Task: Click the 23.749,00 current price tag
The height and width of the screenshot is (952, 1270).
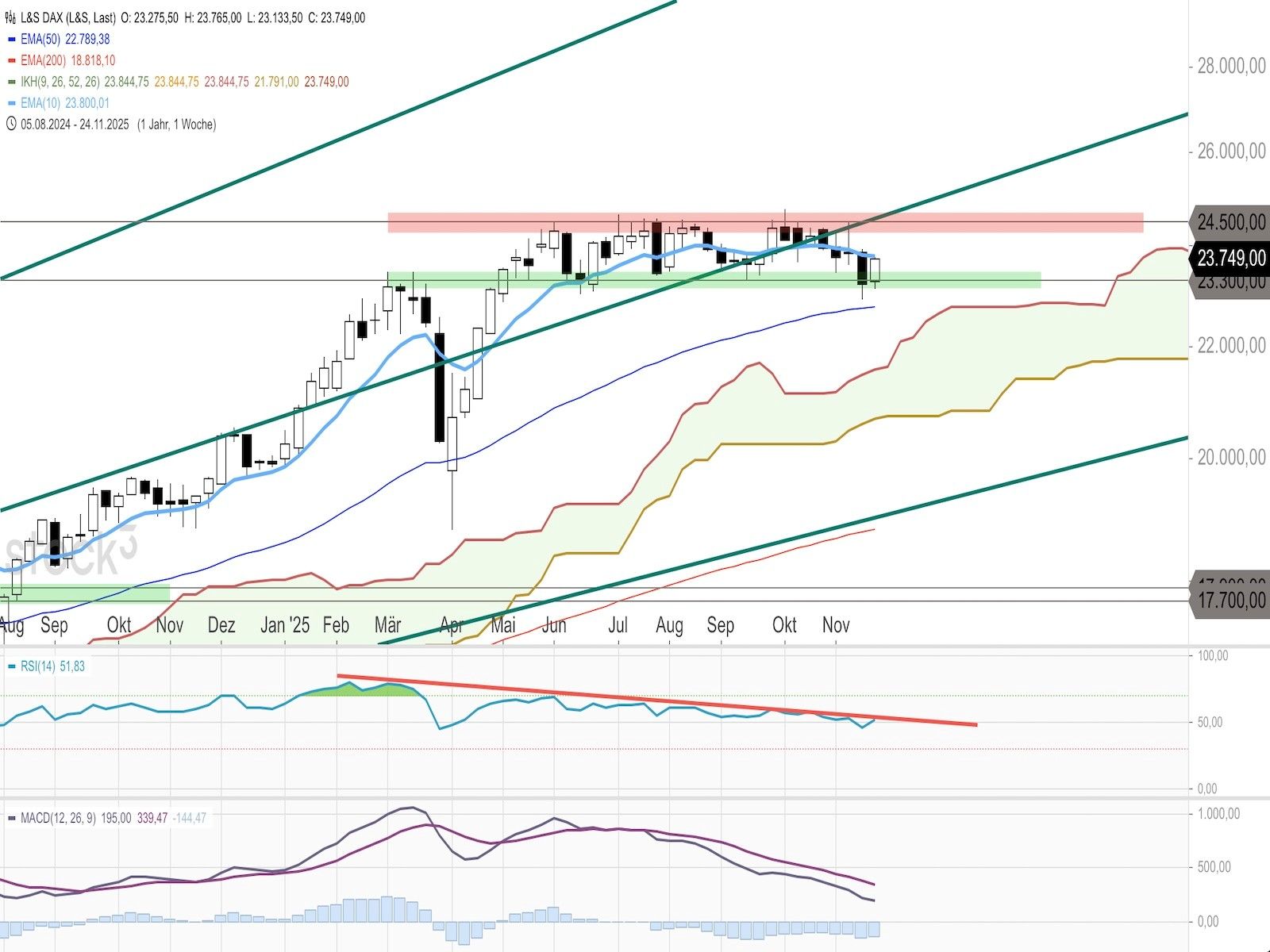Action: (1230, 258)
